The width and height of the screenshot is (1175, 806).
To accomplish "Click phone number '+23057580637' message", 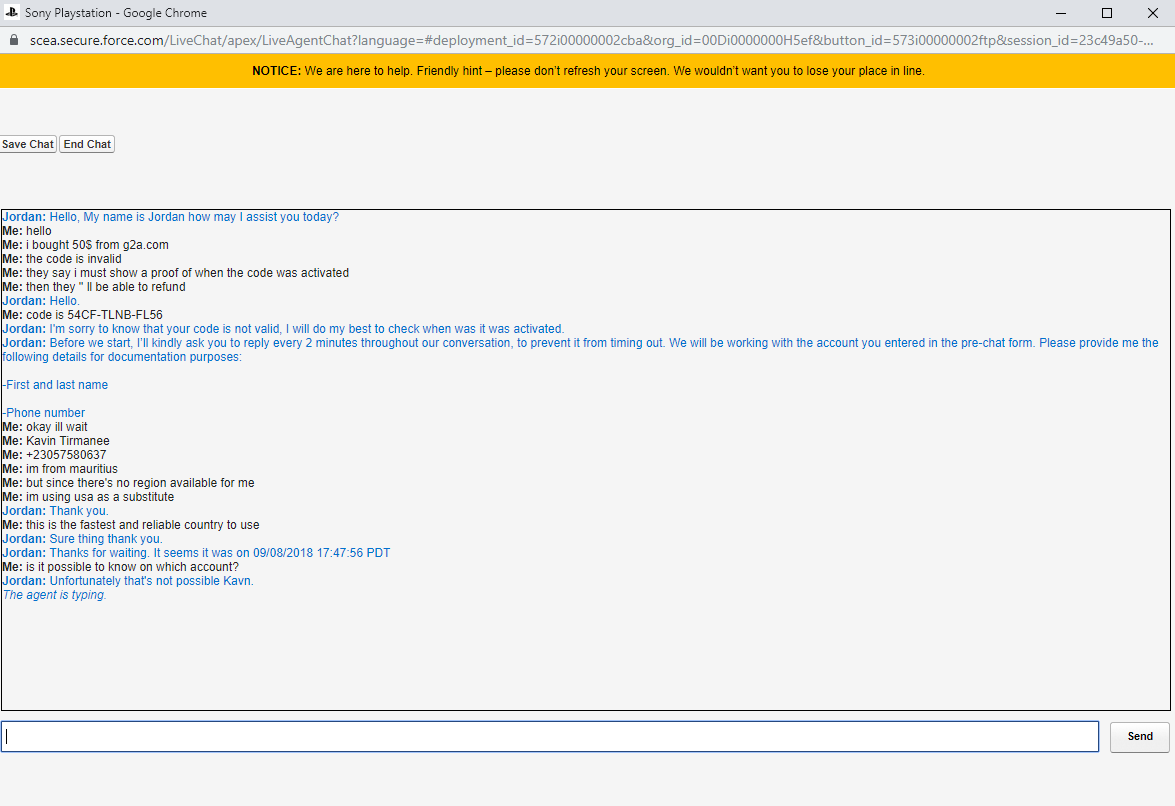I will [54, 455].
